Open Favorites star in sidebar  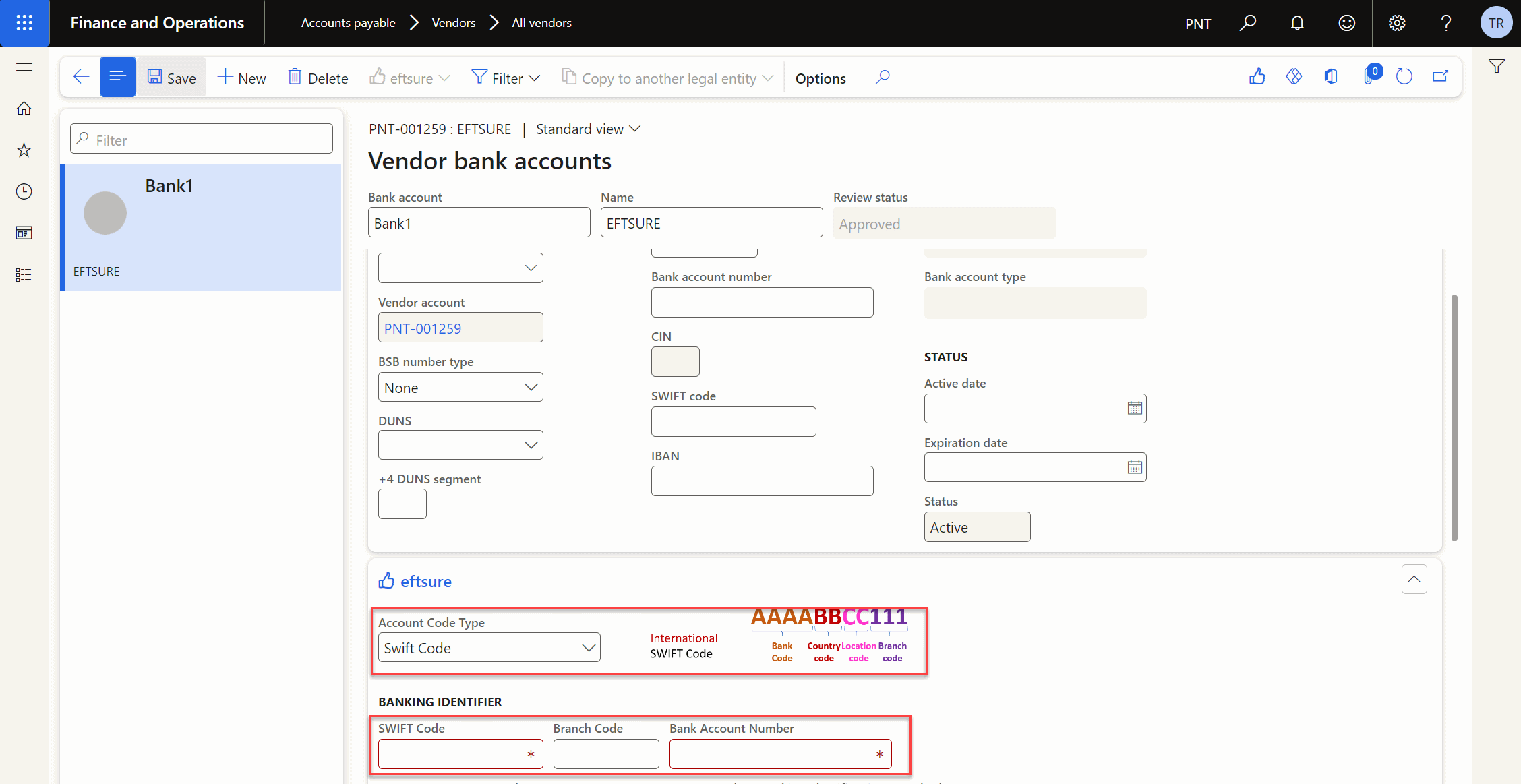tap(24, 150)
